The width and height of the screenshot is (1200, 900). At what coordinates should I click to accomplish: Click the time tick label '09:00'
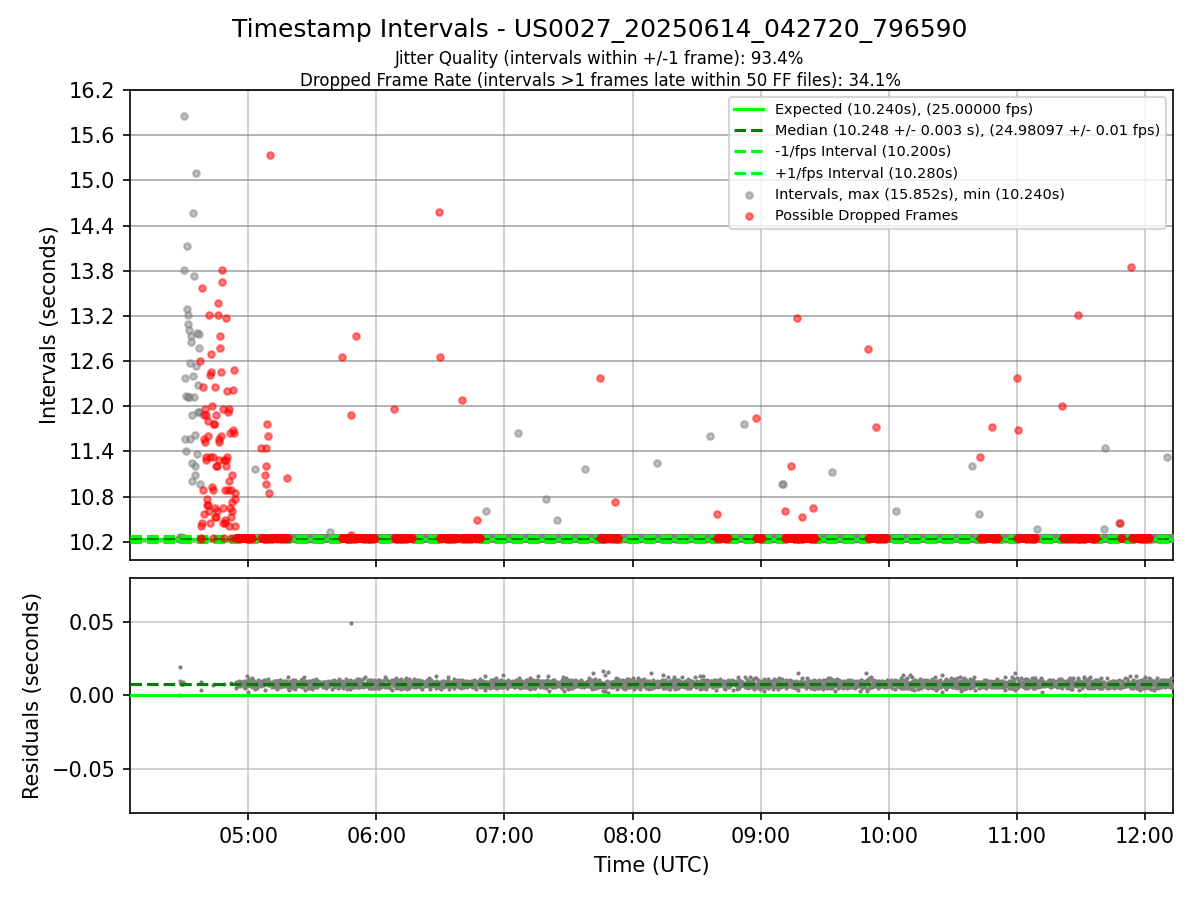tap(761, 835)
